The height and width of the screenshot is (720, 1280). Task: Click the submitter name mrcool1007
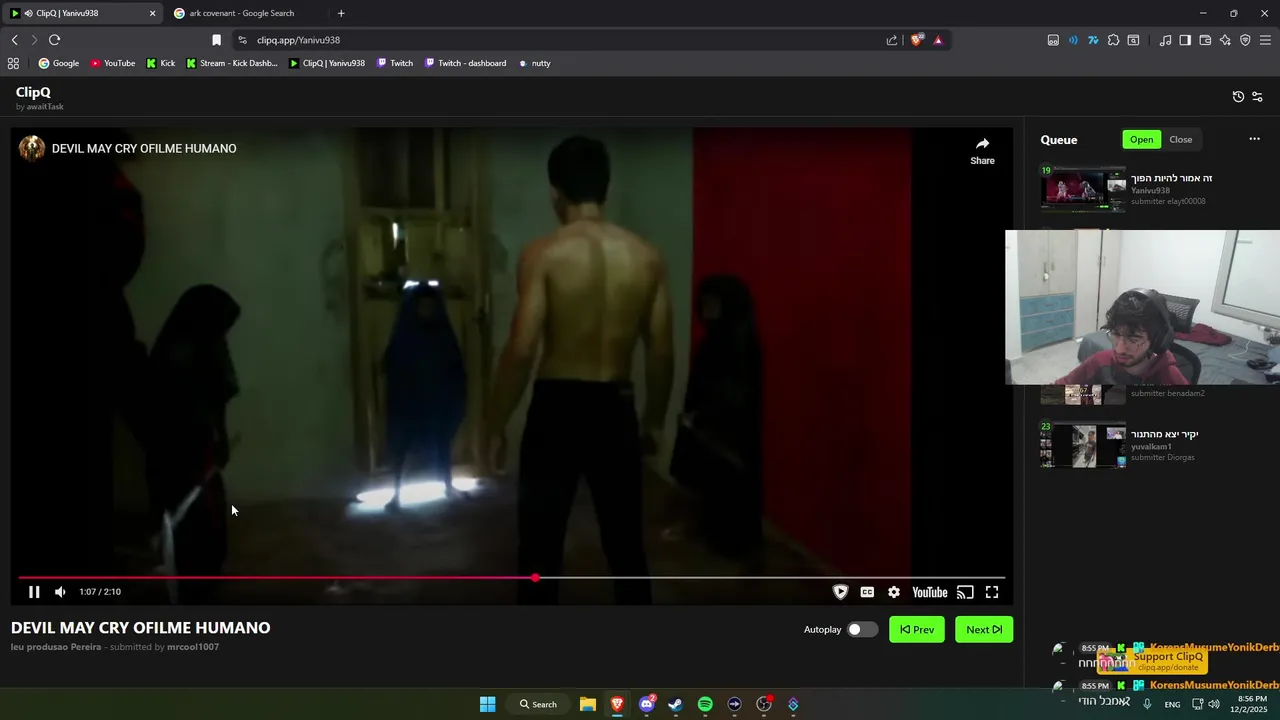193,647
